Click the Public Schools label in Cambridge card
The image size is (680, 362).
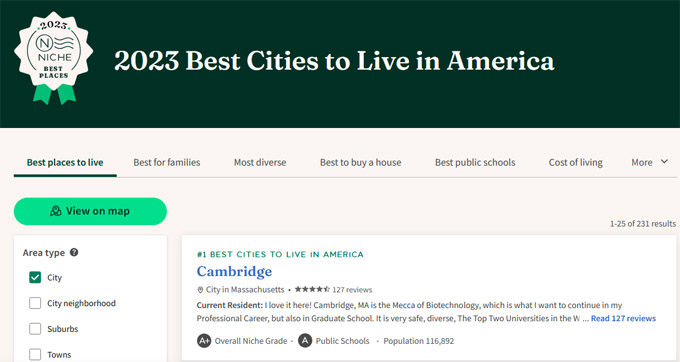pyautogui.click(x=342, y=341)
